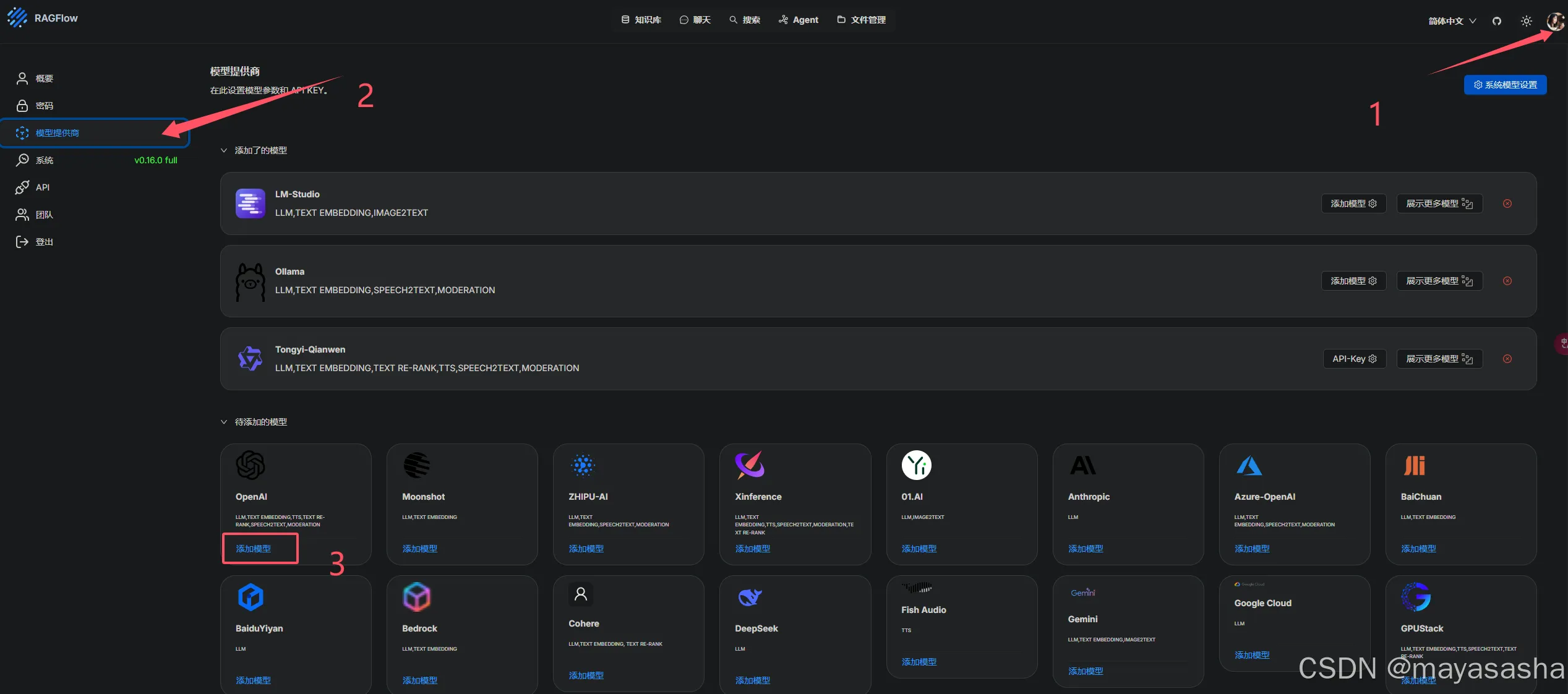This screenshot has width=1568, height=694.
Task: Click the Bedrock cube logo icon
Action: [x=416, y=597]
